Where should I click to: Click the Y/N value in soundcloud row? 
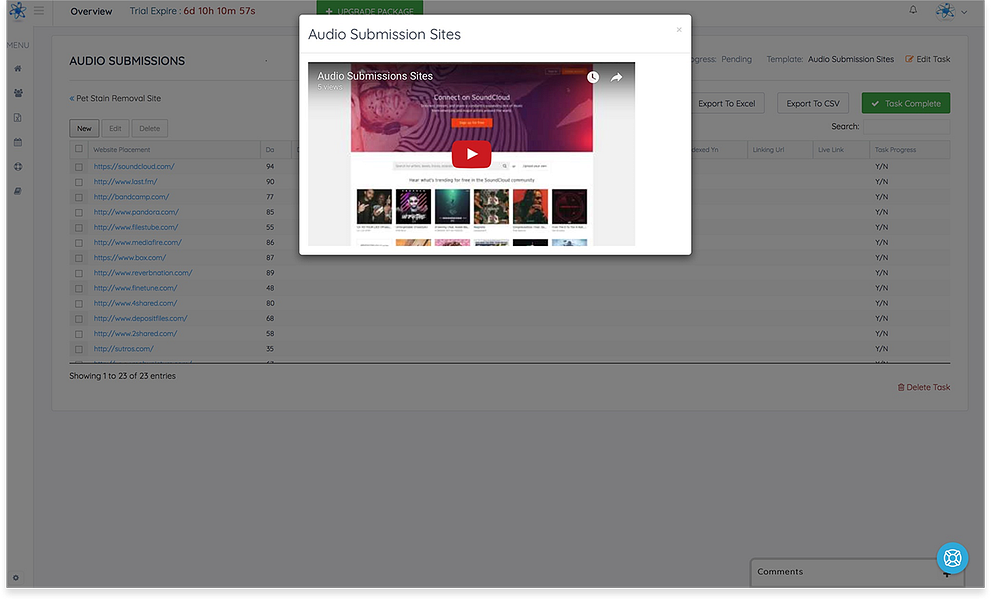(x=881, y=166)
